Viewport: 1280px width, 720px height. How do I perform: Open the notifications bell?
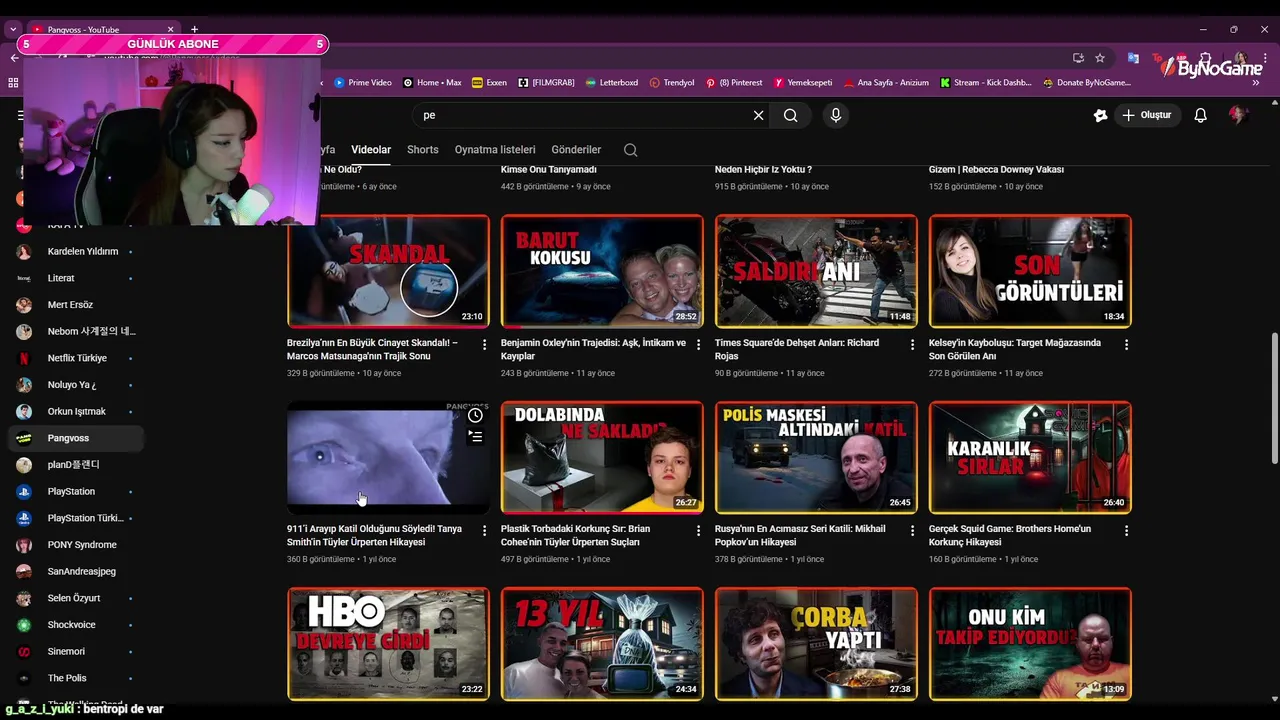coord(1200,115)
